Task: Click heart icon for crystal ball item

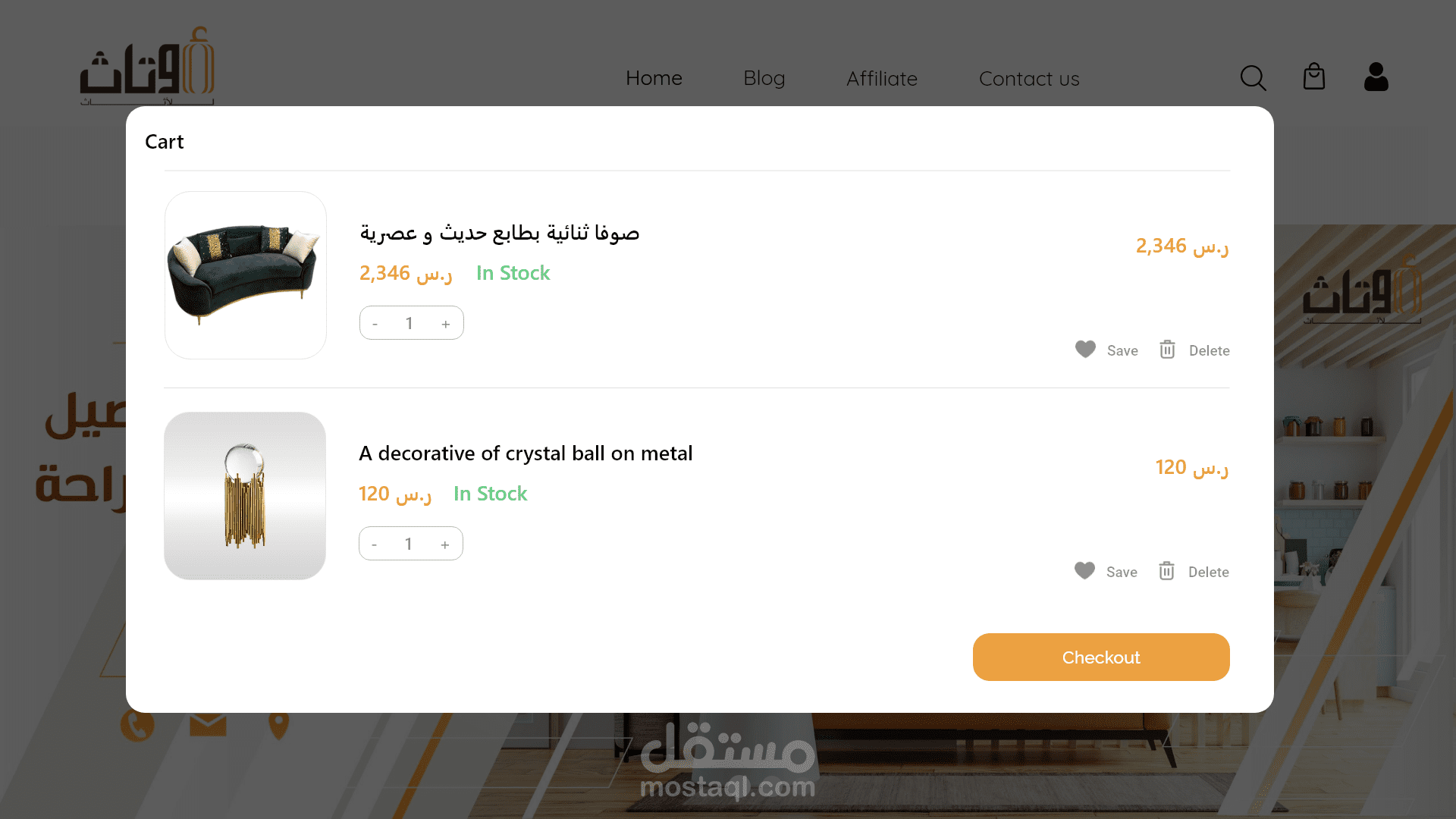Action: coord(1084,571)
